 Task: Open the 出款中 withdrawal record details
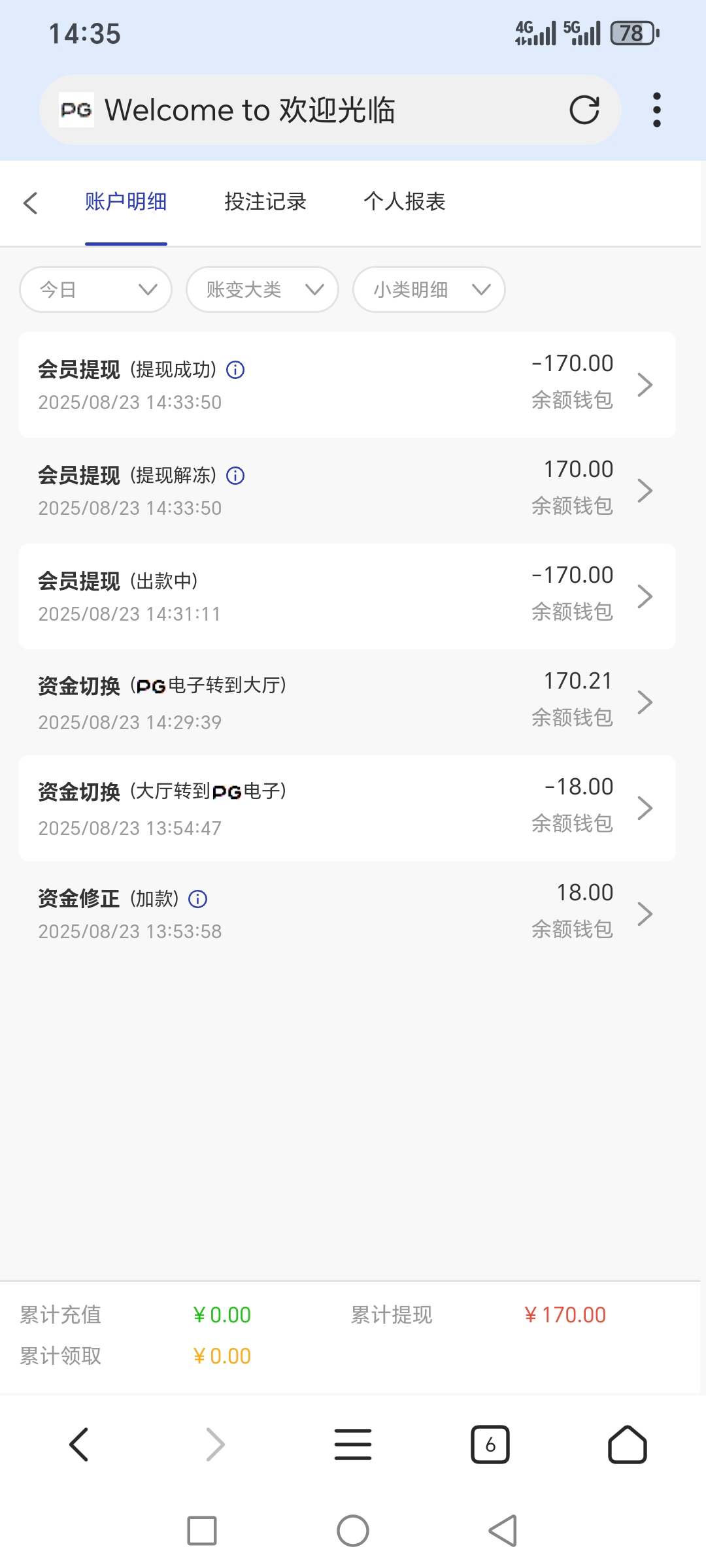coord(347,596)
